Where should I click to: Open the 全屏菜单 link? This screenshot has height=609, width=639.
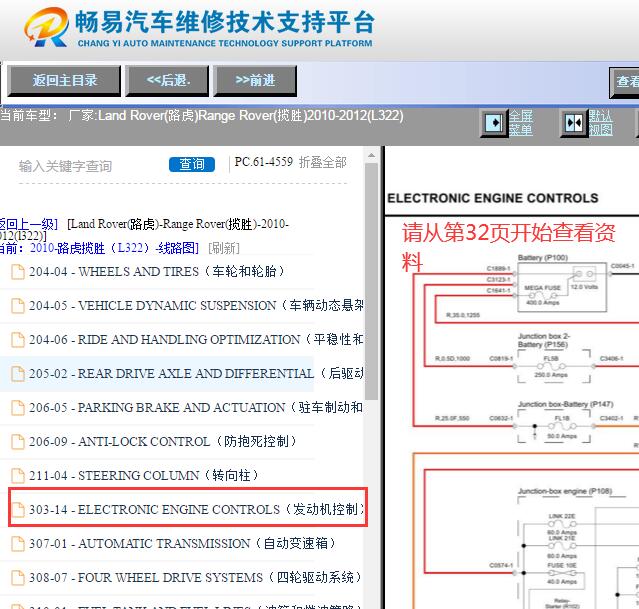[x=520, y=123]
